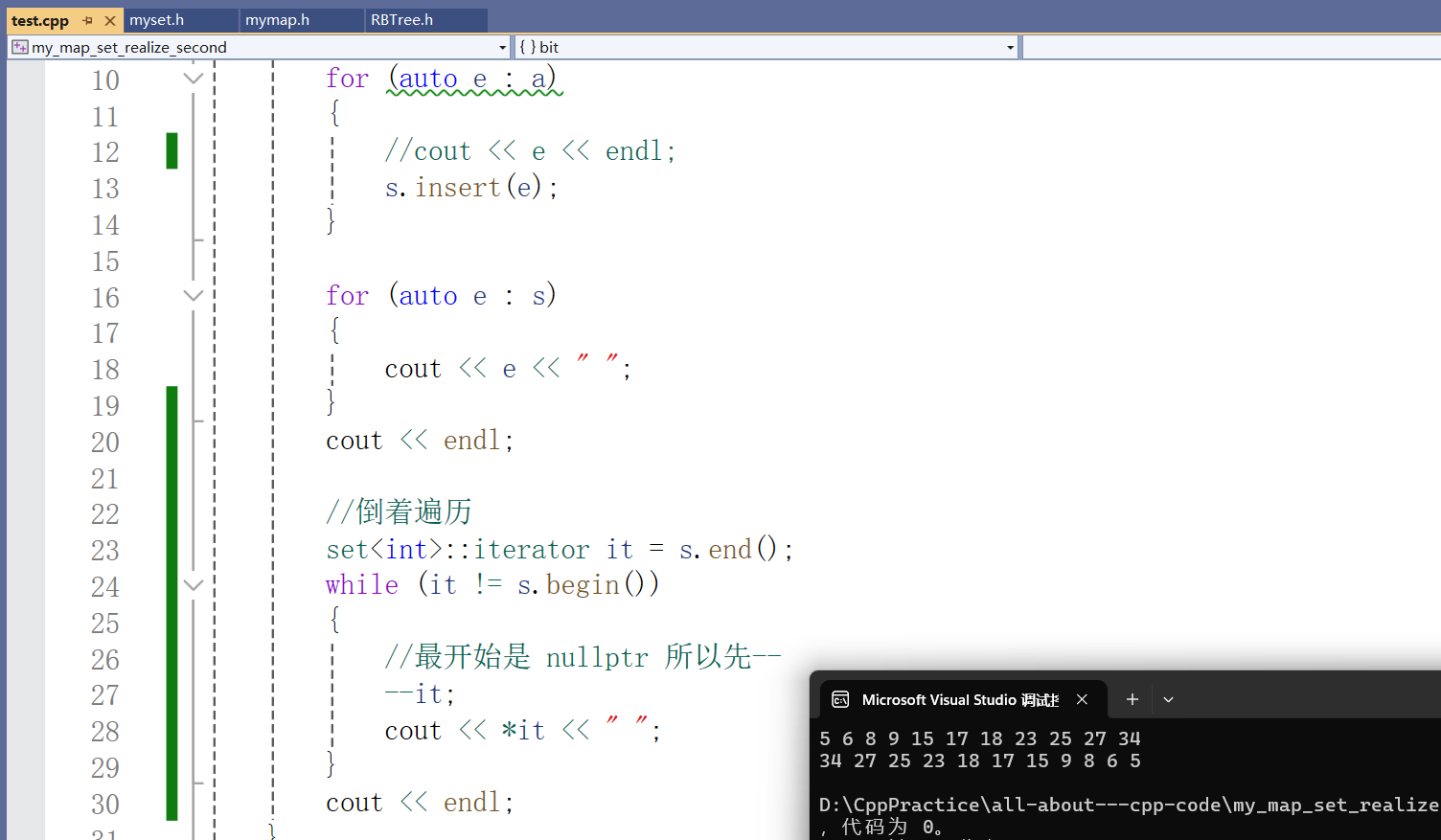Click the 'bit' namespace label in the navigation bar
Screen dimensions: 1441x840
pyautogui.click(x=549, y=47)
